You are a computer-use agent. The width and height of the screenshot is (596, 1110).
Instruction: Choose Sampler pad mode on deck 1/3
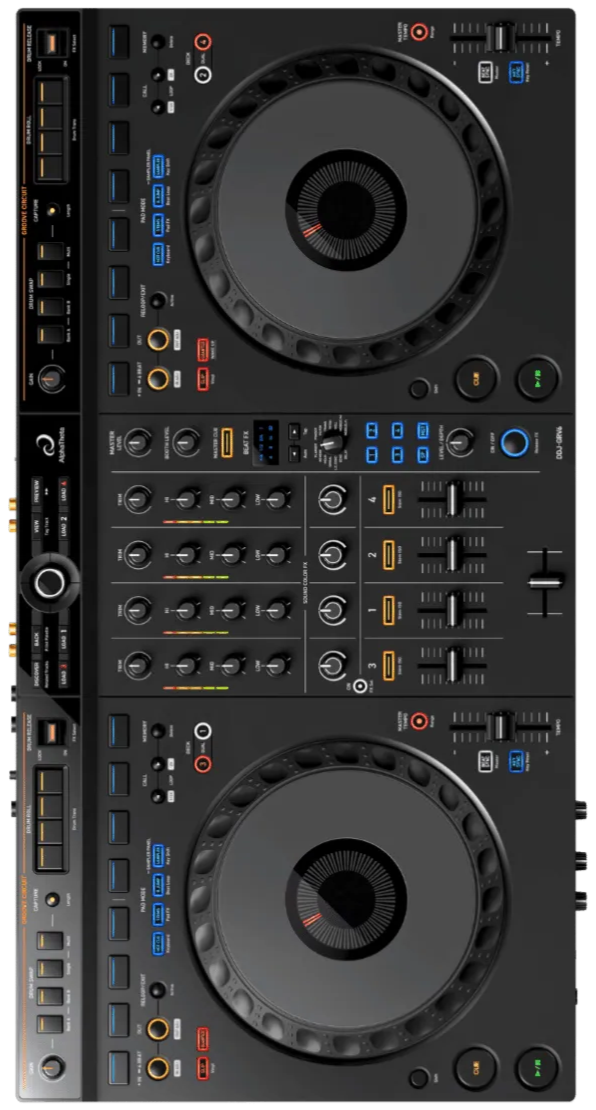pos(157,854)
